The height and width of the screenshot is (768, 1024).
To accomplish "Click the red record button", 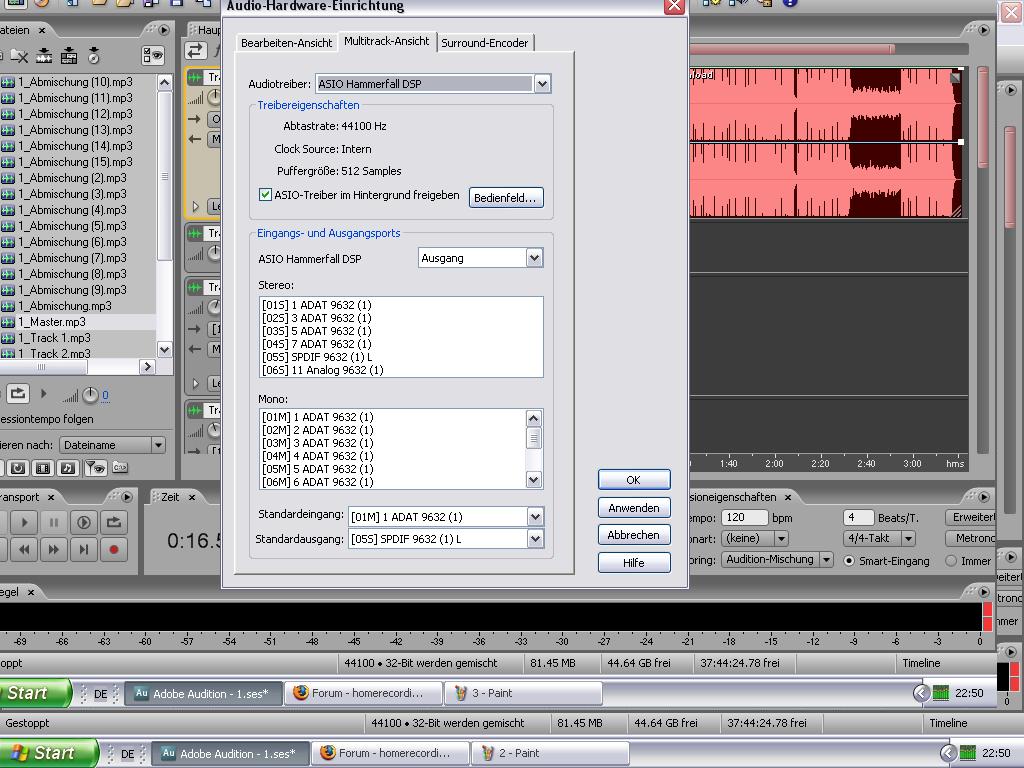I will coord(114,549).
